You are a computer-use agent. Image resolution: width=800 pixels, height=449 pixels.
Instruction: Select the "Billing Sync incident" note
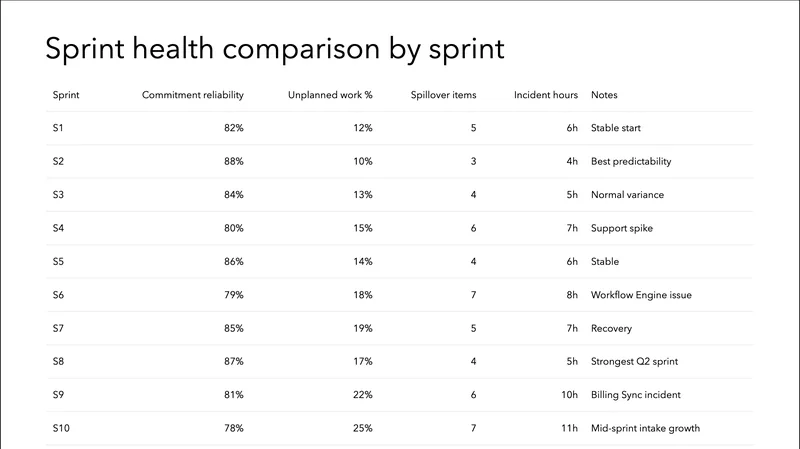tap(636, 395)
